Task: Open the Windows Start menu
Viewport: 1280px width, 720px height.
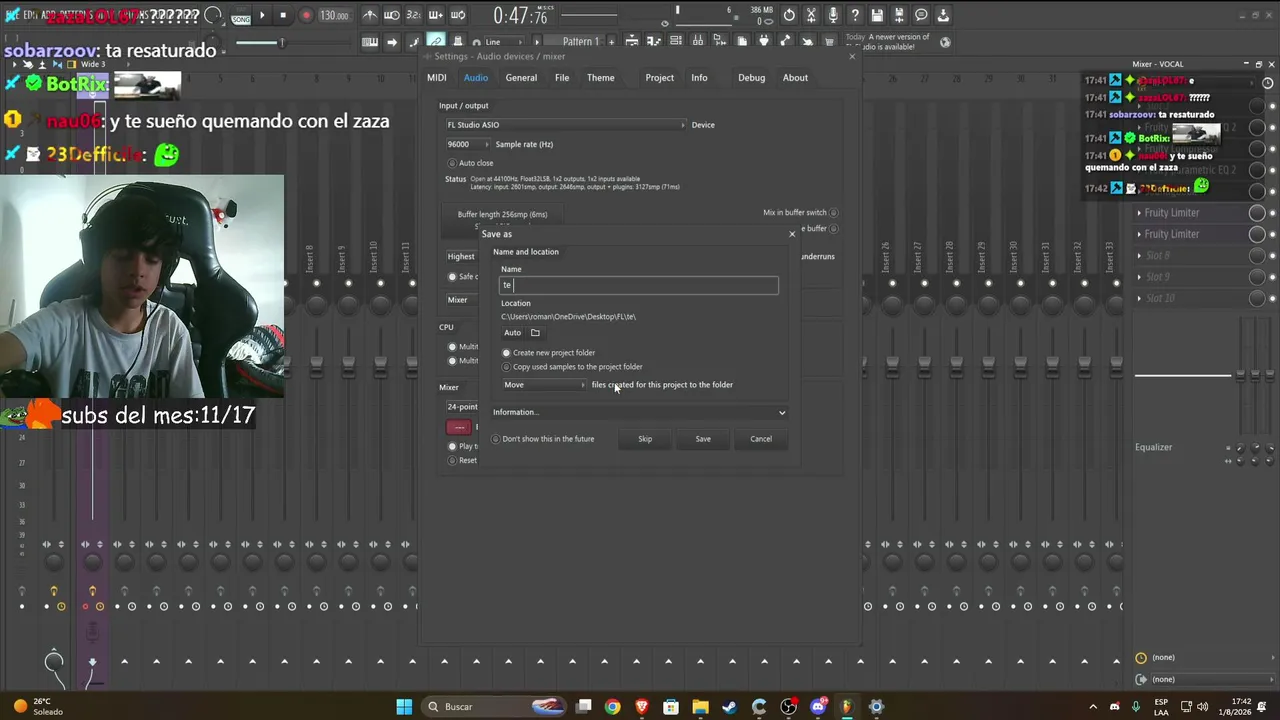Action: 404,707
